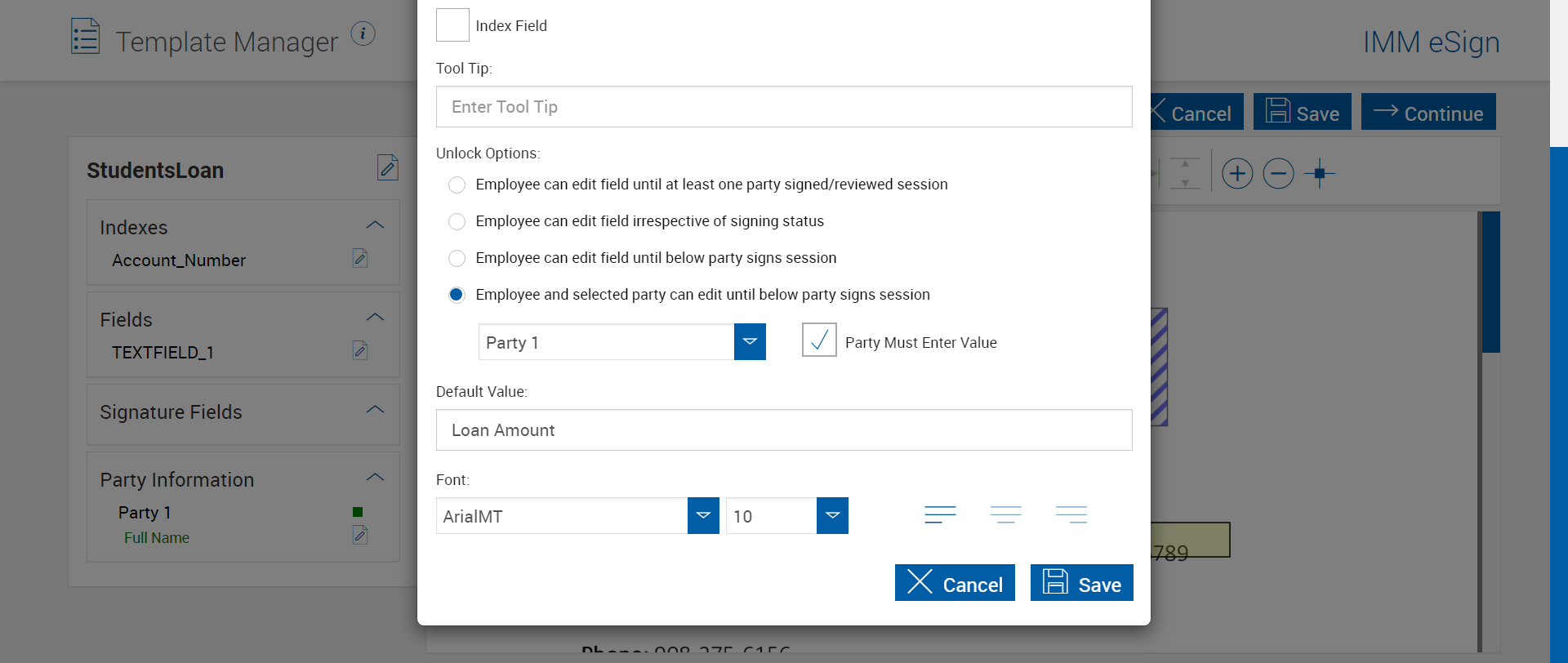This screenshot has height=663, width=1568.
Task: Uncheck Party Must Enter Value
Action: pos(819,340)
